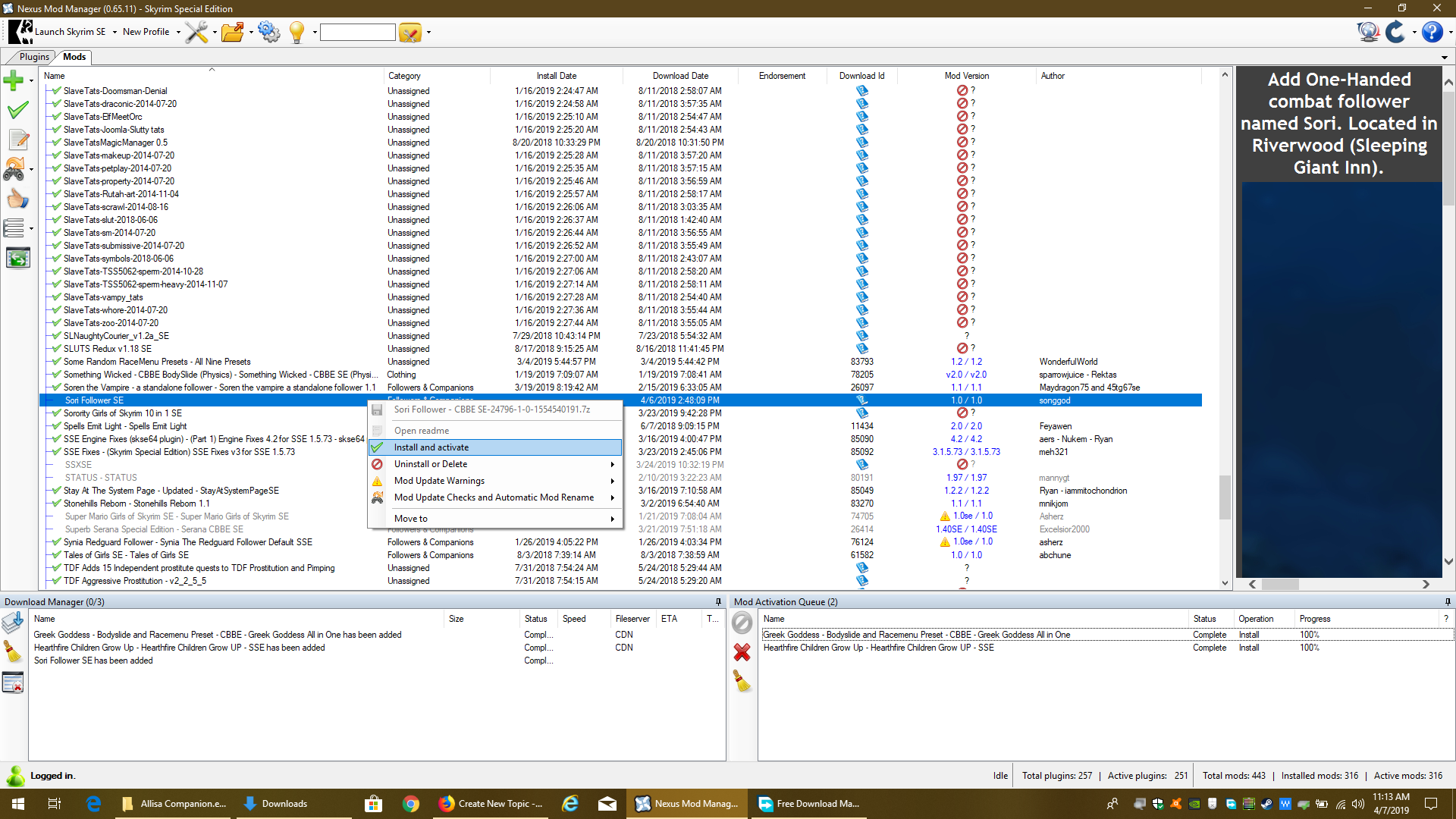Select the Sori Follower SE mod row
1456x819 pixels.
tap(620, 400)
